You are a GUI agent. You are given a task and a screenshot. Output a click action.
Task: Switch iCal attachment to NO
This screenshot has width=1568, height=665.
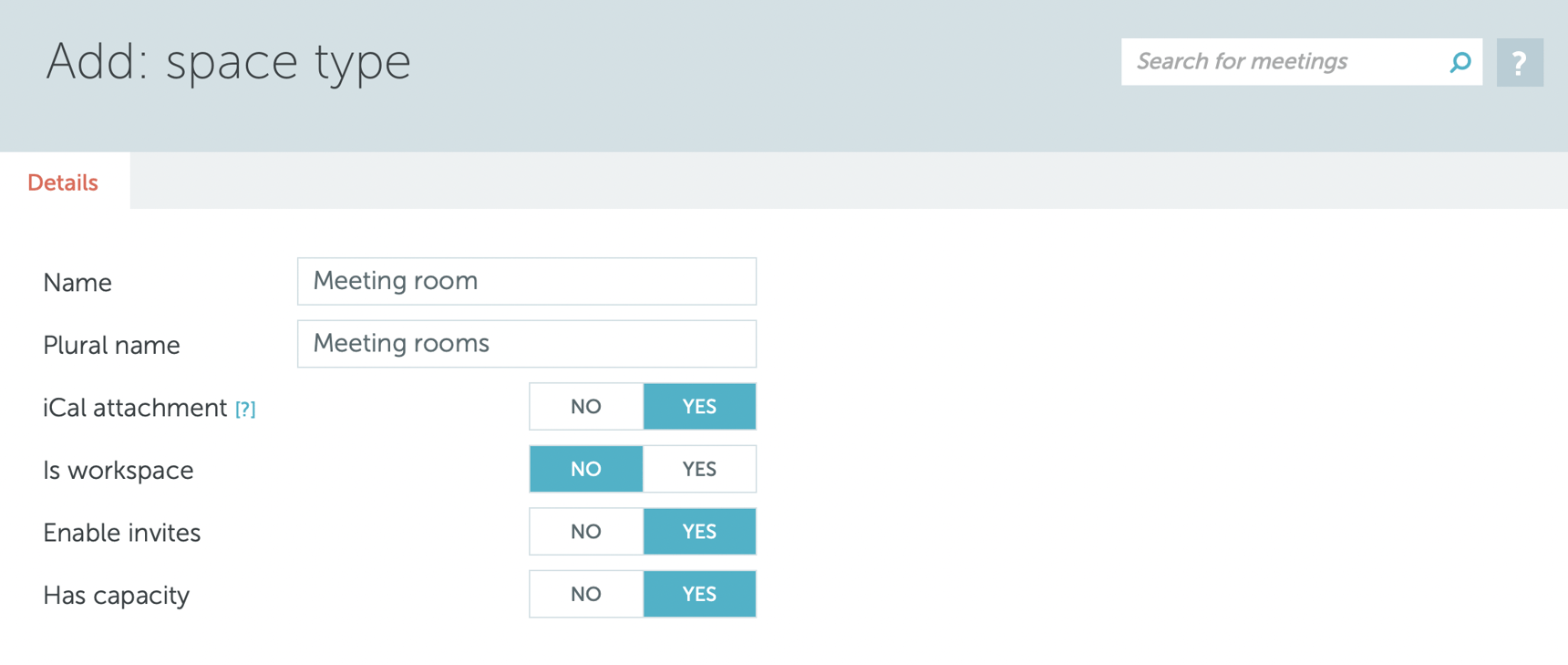[586, 406]
